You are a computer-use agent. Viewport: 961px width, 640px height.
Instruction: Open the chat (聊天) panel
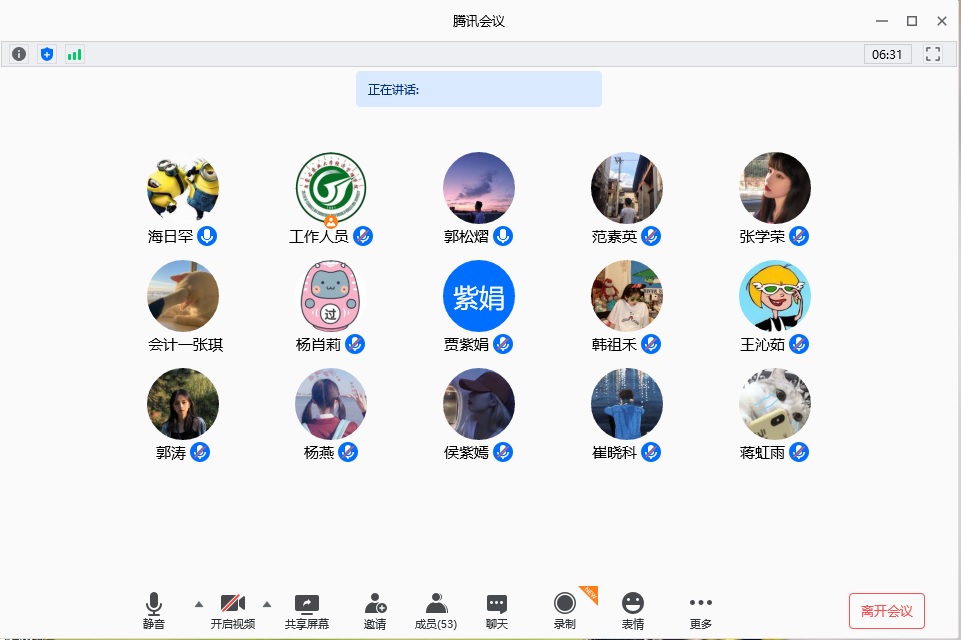(497, 610)
